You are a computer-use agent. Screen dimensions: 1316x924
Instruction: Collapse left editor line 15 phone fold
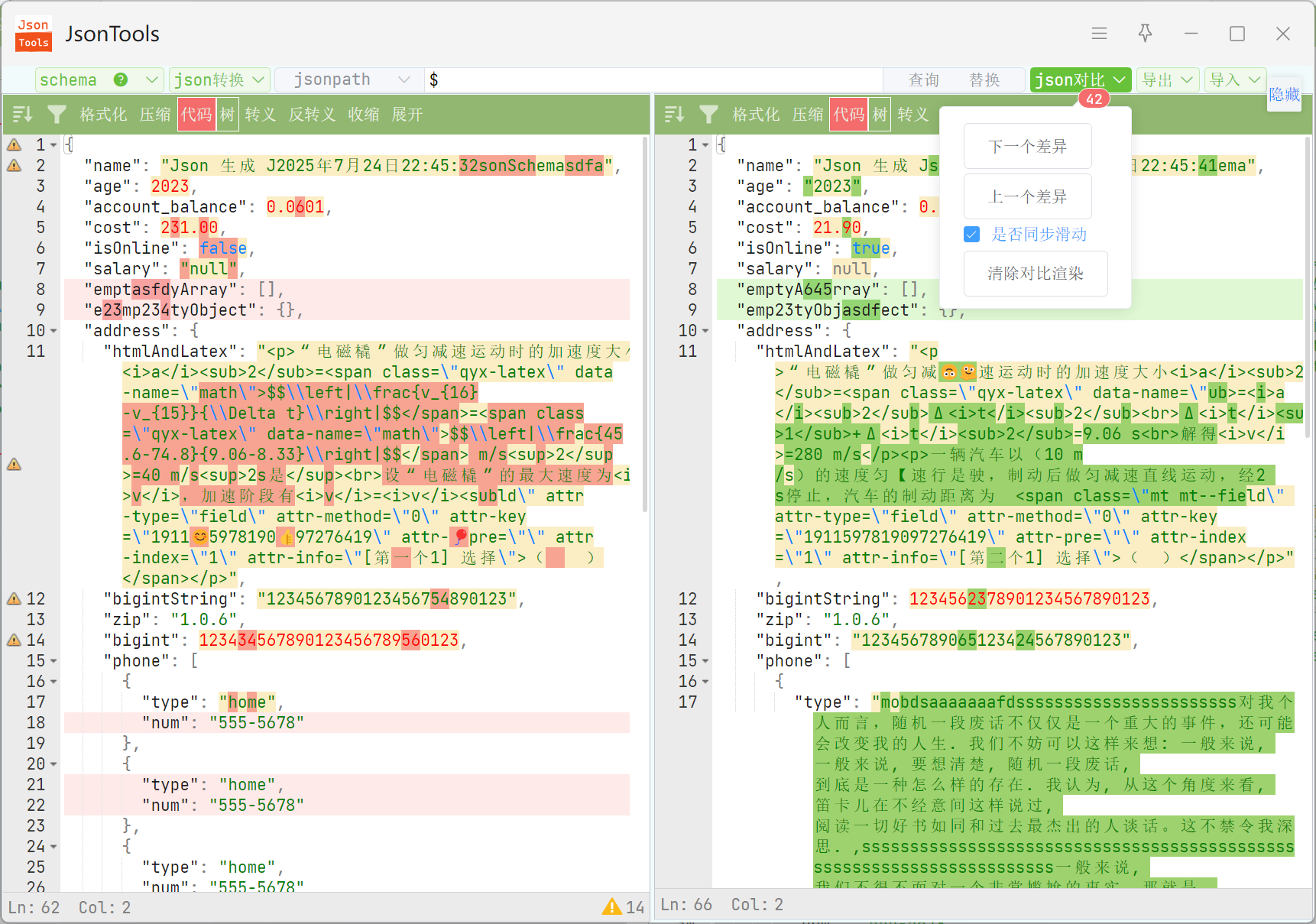click(x=53, y=661)
